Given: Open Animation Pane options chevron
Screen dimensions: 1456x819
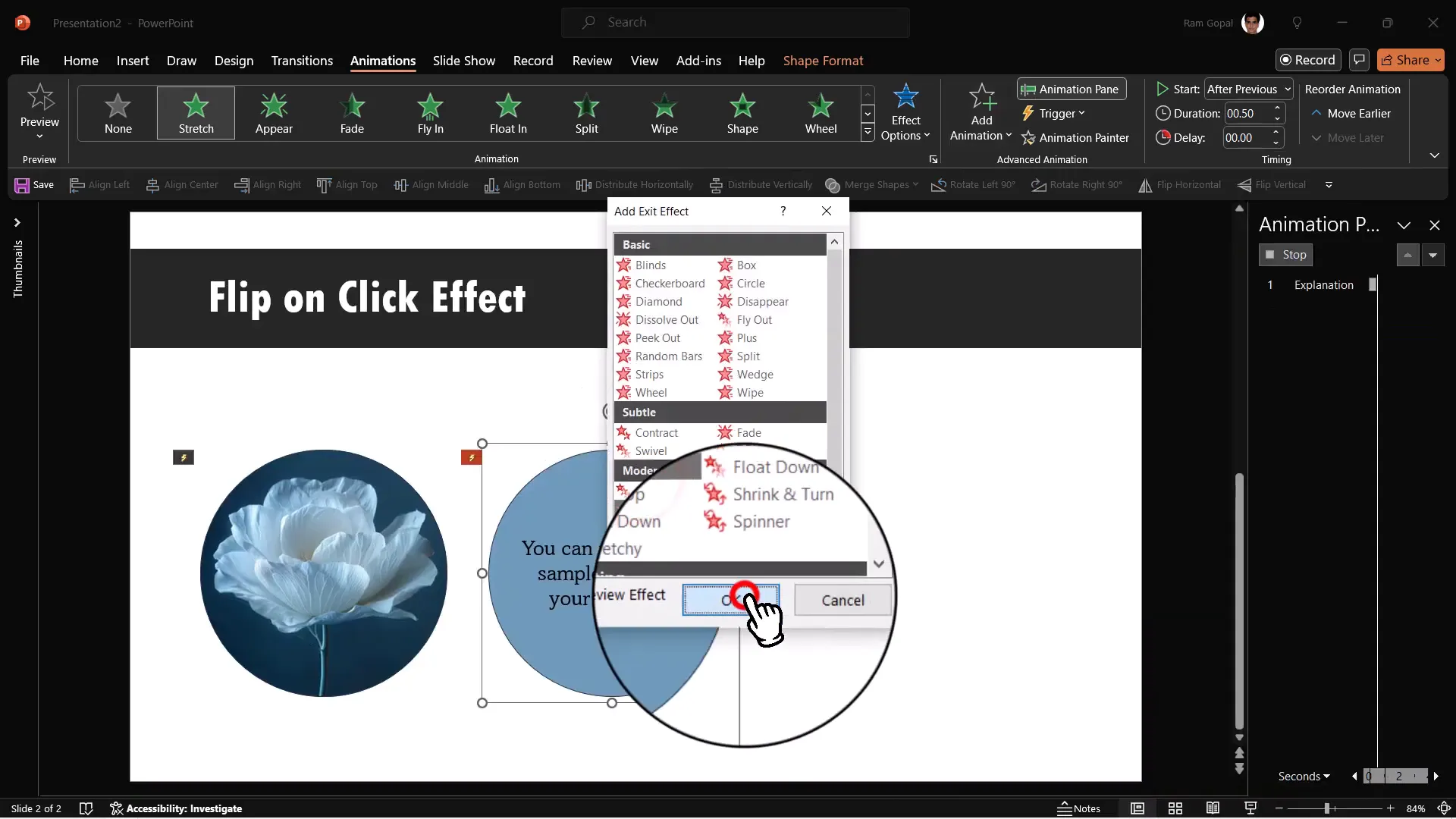Looking at the screenshot, I should click(1404, 225).
